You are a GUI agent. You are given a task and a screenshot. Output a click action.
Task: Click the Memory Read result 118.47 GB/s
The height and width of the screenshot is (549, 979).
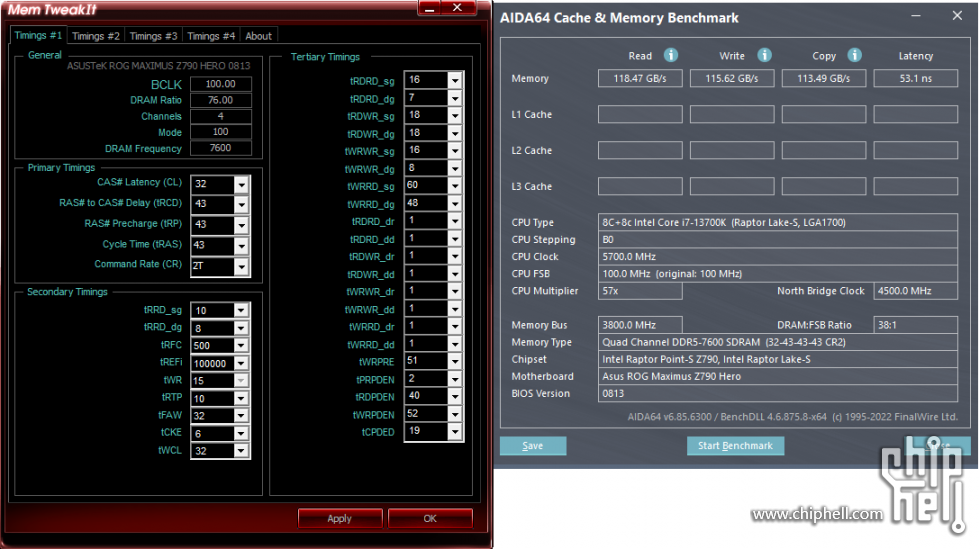[x=640, y=79]
